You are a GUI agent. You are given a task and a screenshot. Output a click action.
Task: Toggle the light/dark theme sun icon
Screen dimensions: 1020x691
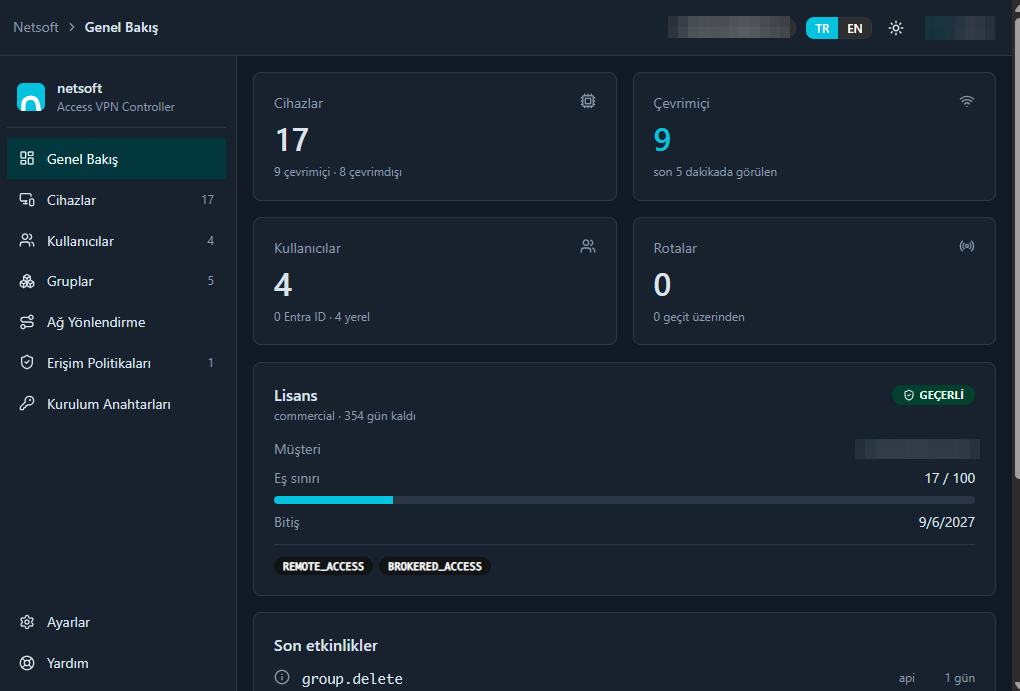[896, 28]
